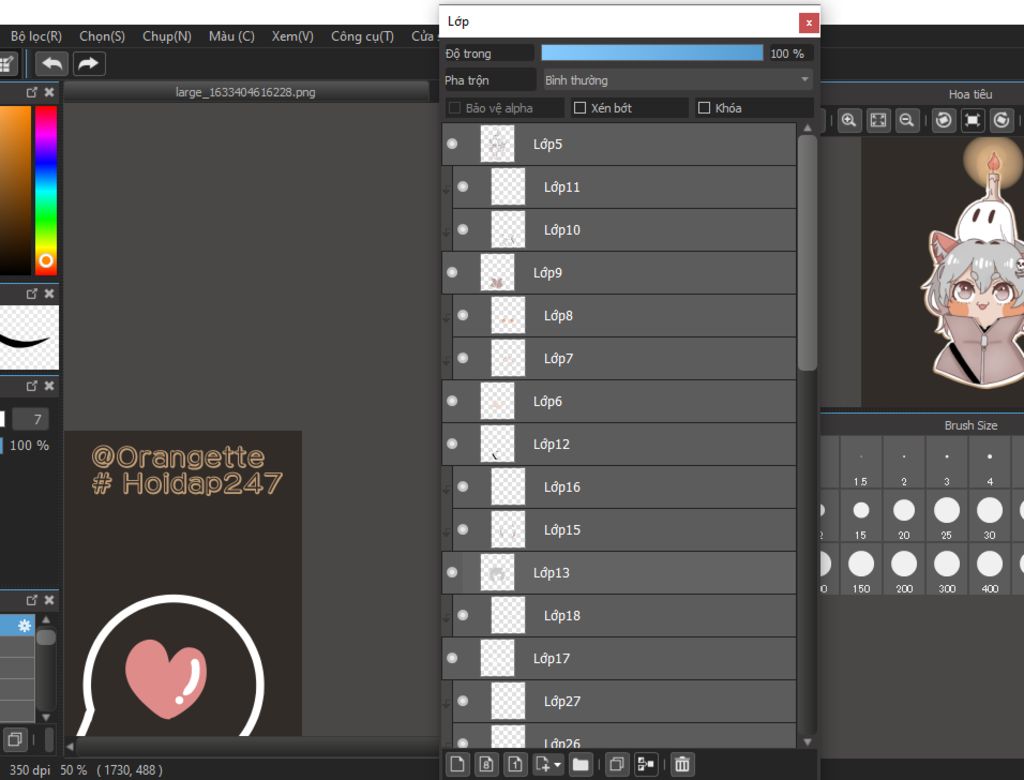Click the layer list scrollbar thumb
The width and height of the screenshot is (1024, 780).
[x=807, y=252]
